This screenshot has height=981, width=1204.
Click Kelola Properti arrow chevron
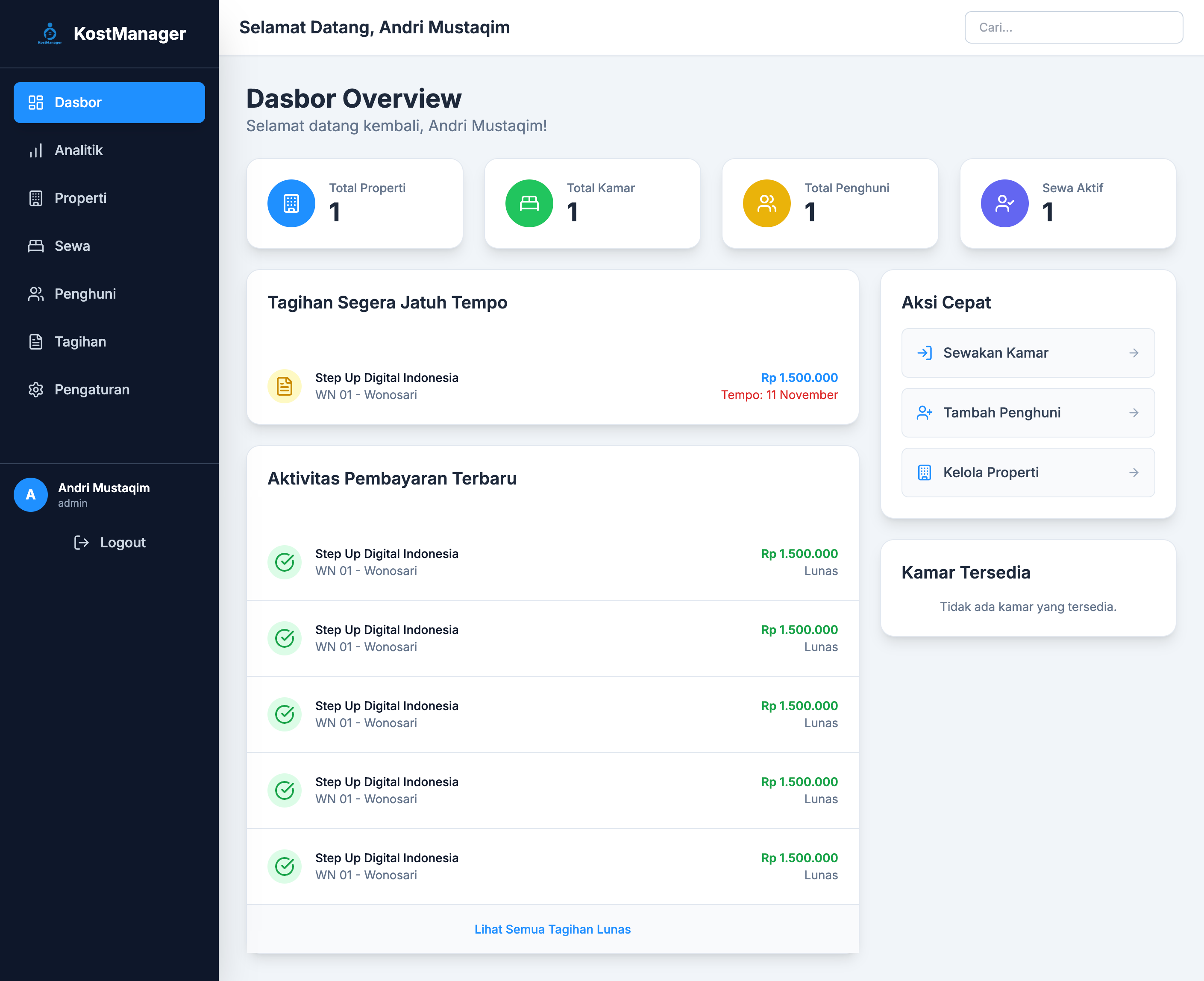(x=1134, y=473)
